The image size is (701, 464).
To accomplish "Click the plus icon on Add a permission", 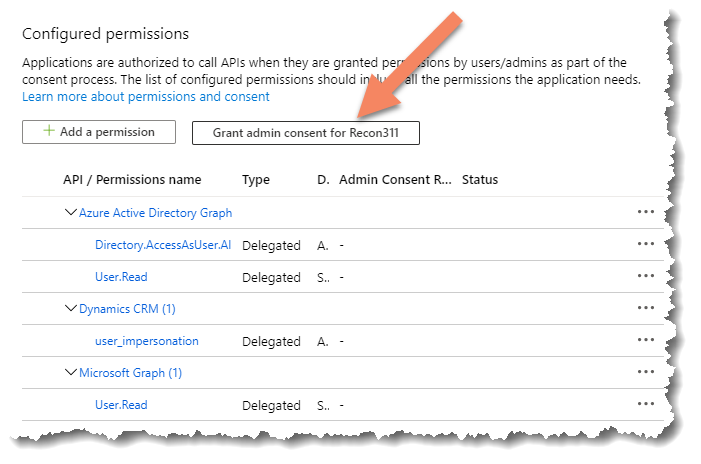I will pos(48,131).
